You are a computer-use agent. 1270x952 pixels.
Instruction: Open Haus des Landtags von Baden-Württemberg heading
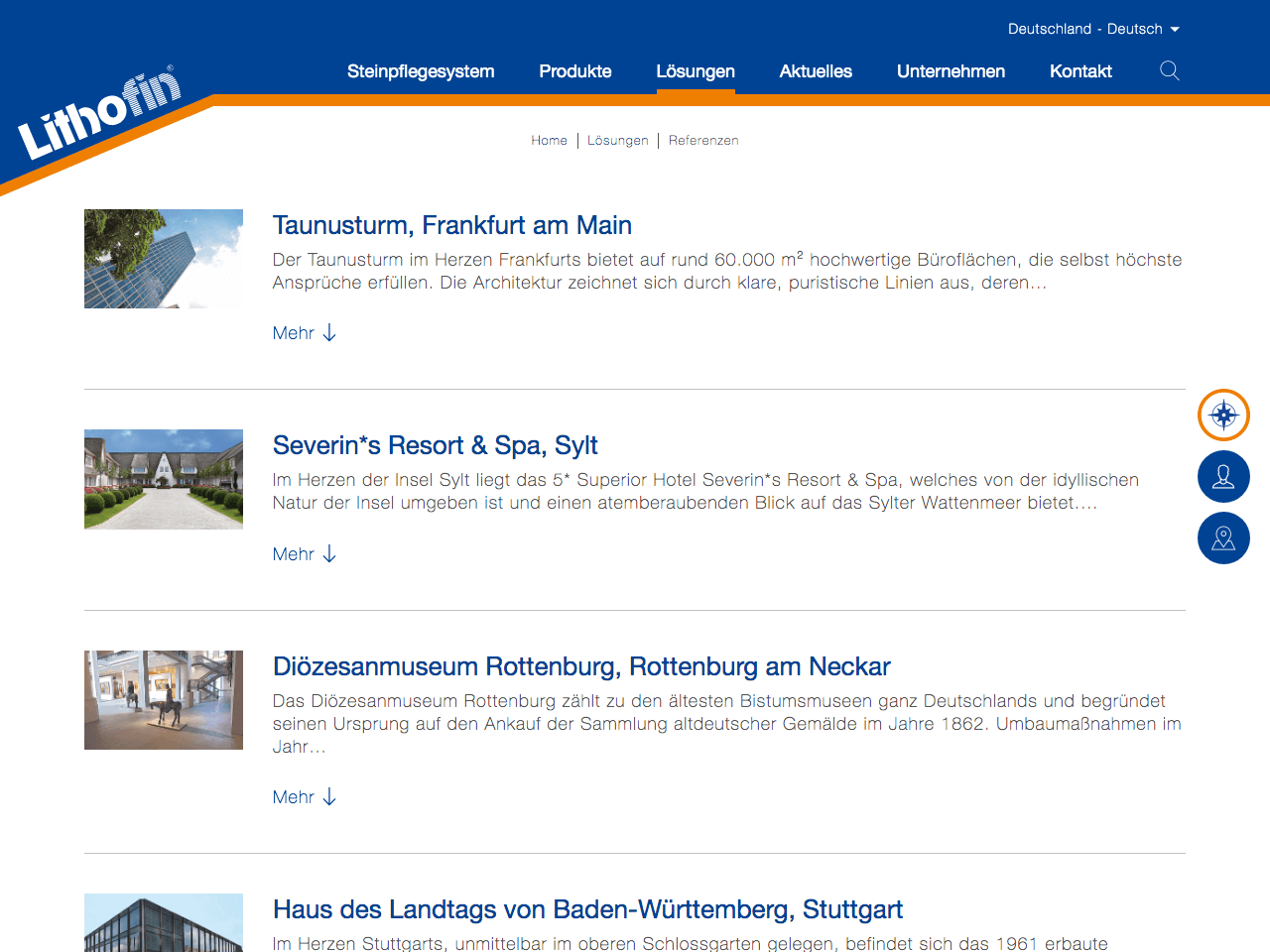[x=587, y=909]
